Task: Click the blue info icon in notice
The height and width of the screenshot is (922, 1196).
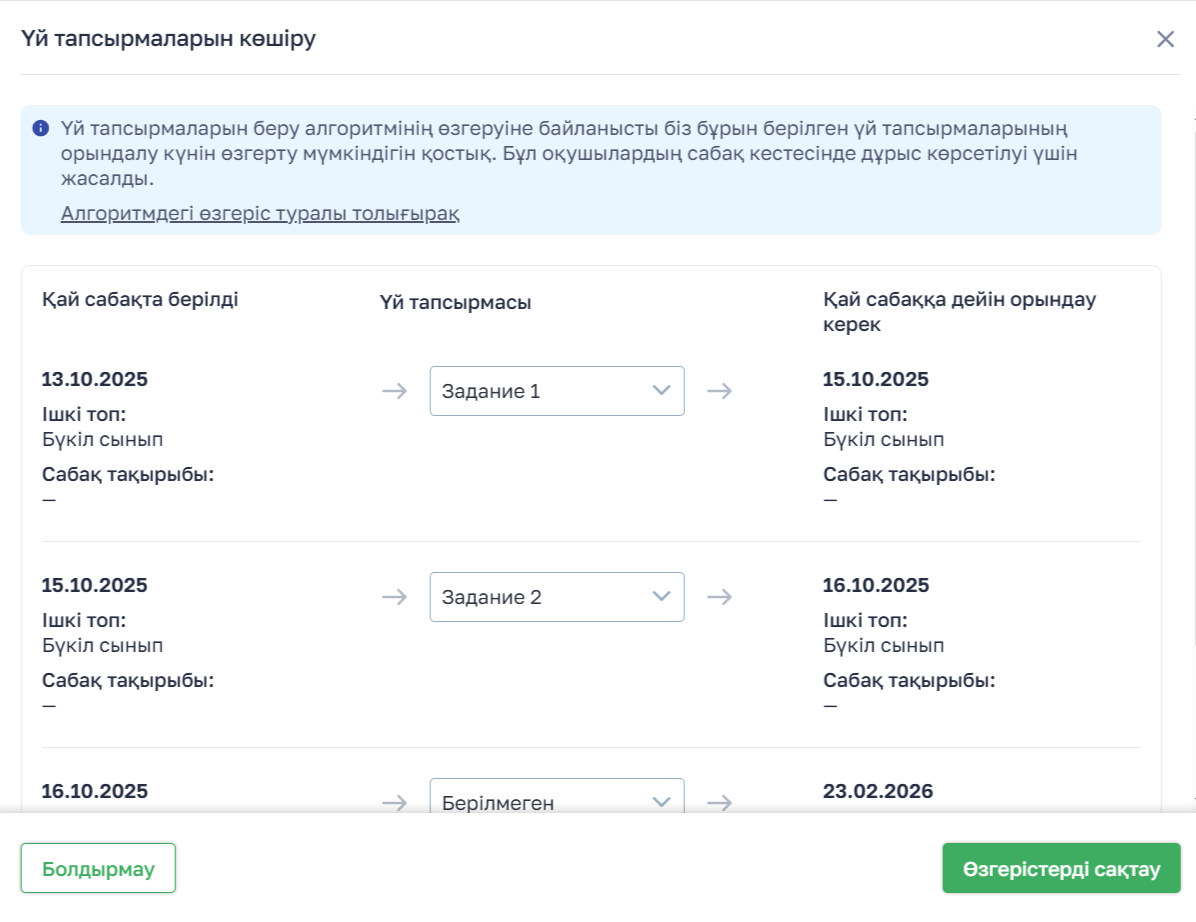Action: tap(41, 128)
